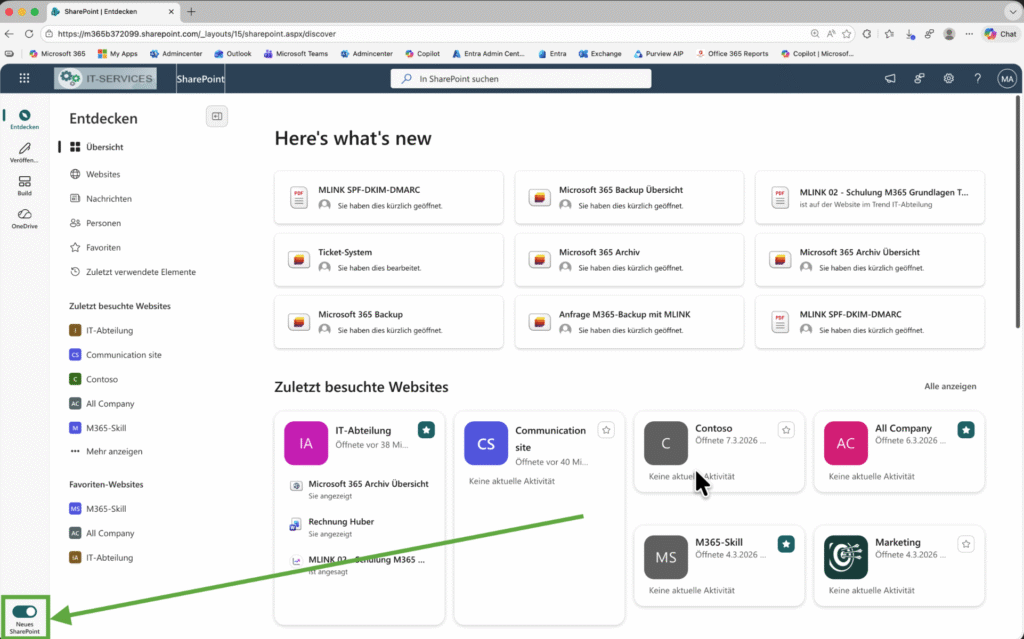1024x639 pixels.
Task: Open Anfrage M365-Backup mit MLINK card
Action: click(x=629, y=321)
